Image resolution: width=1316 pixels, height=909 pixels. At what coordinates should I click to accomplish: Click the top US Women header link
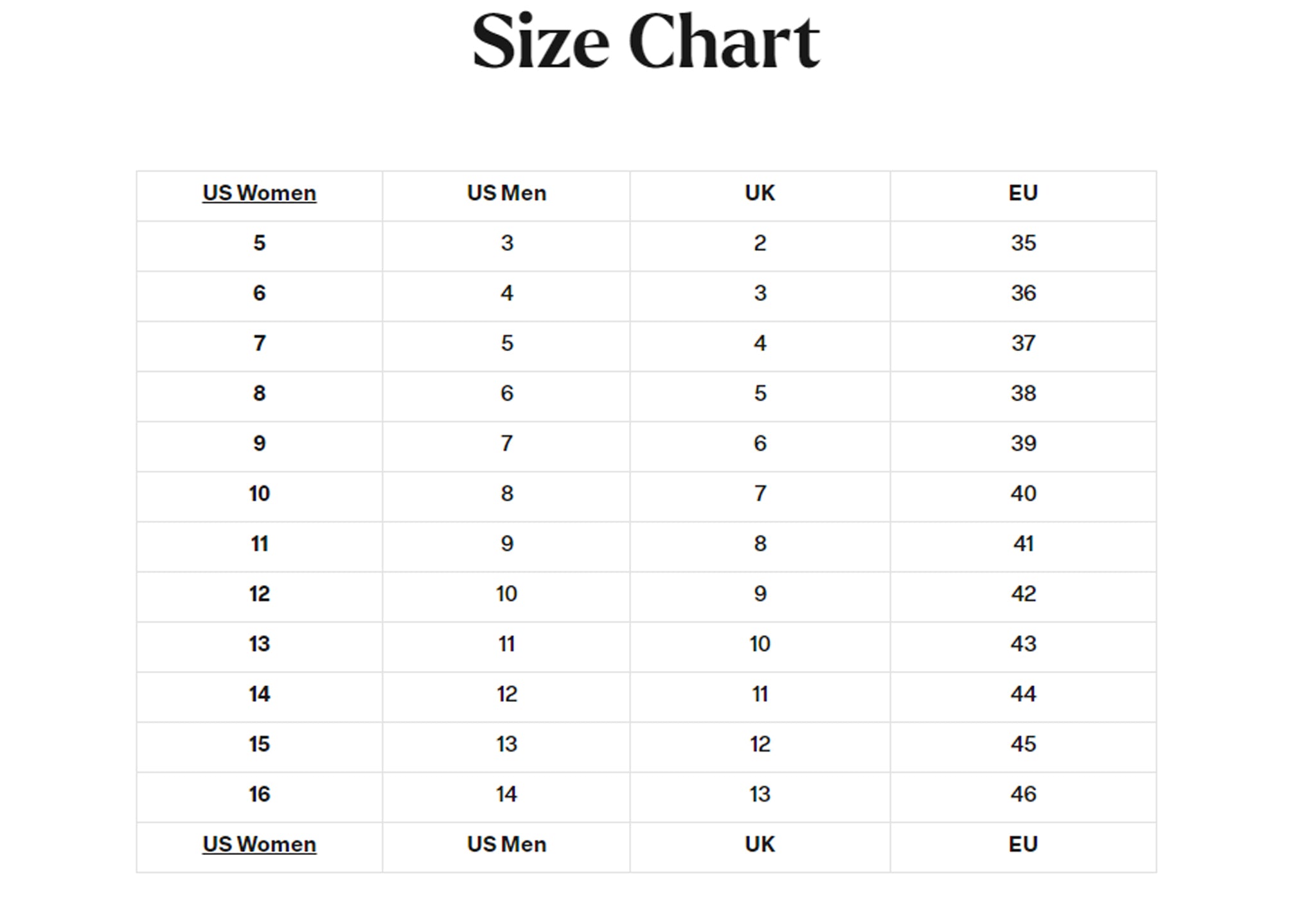(x=259, y=193)
